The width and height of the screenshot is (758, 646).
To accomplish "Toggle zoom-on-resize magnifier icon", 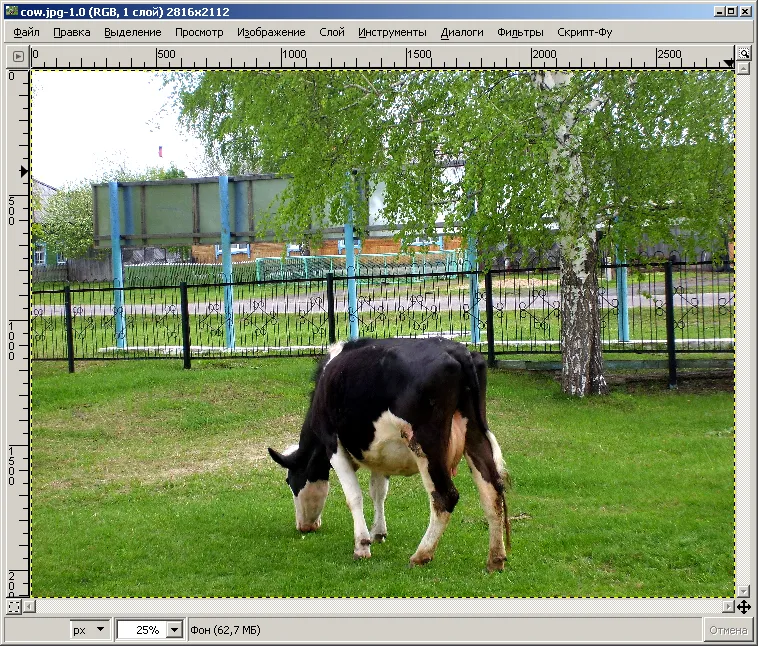I will [x=744, y=53].
